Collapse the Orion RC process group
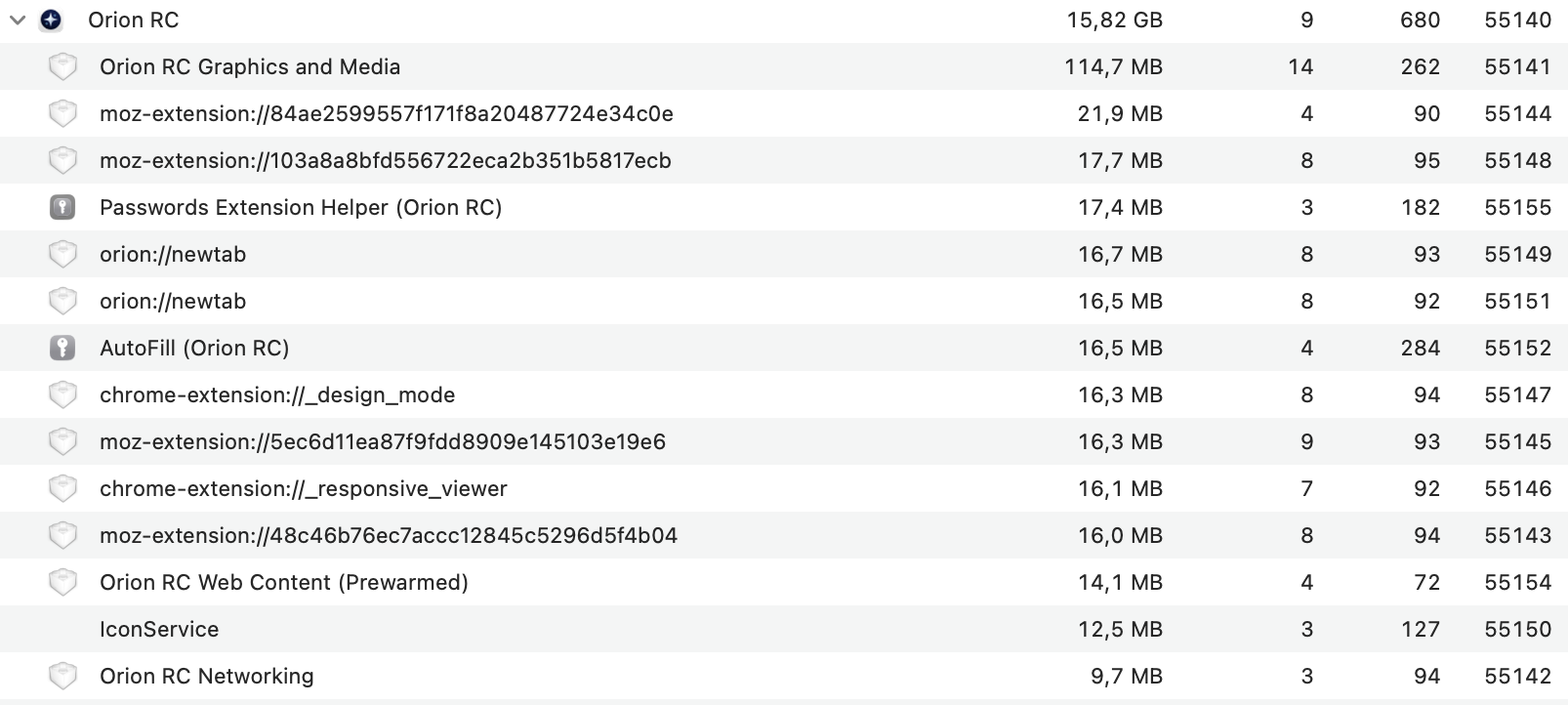The width and height of the screenshot is (1568, 705). [x=18, y=20]
